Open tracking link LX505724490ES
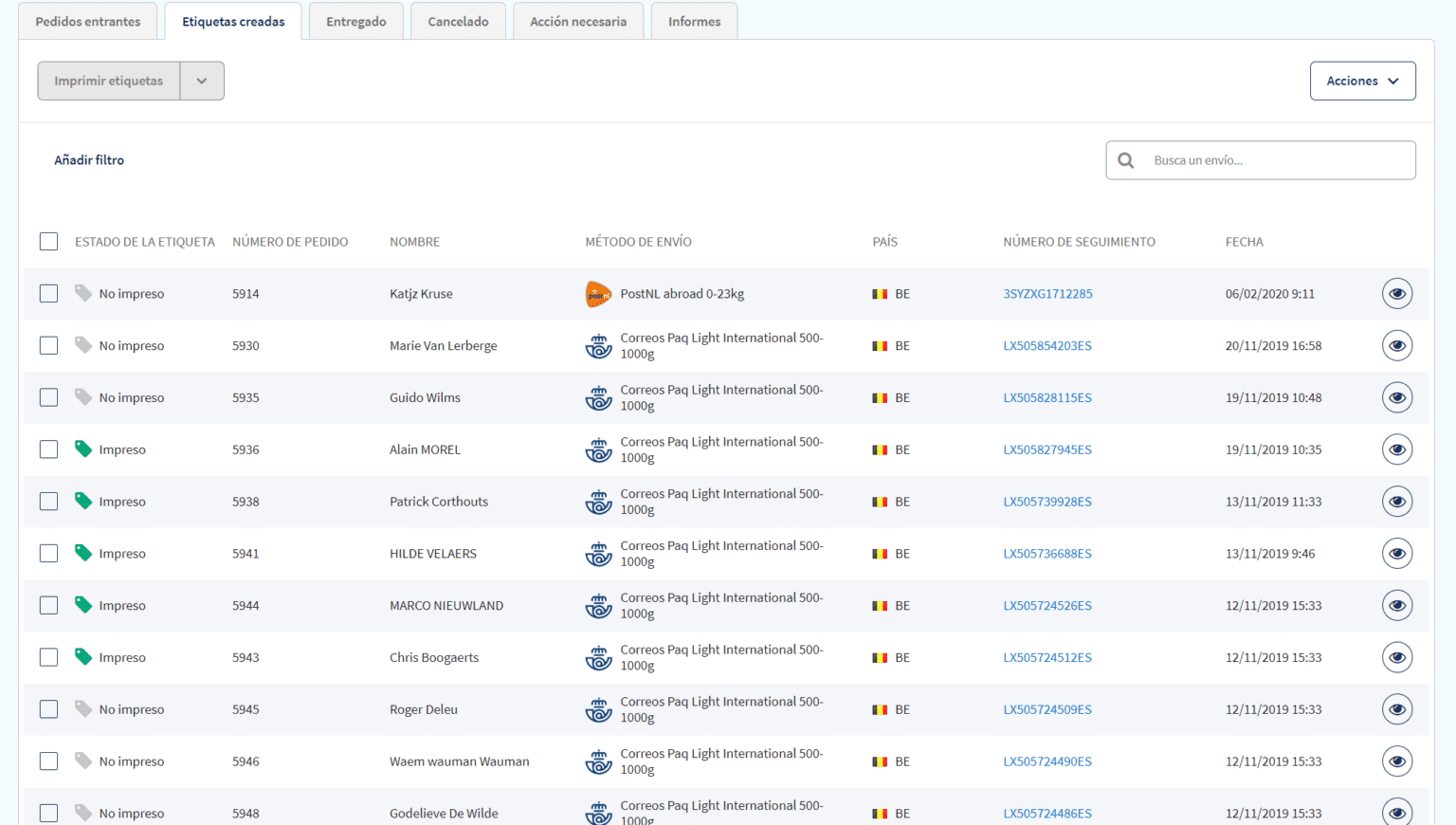 tap(1047, 761)
